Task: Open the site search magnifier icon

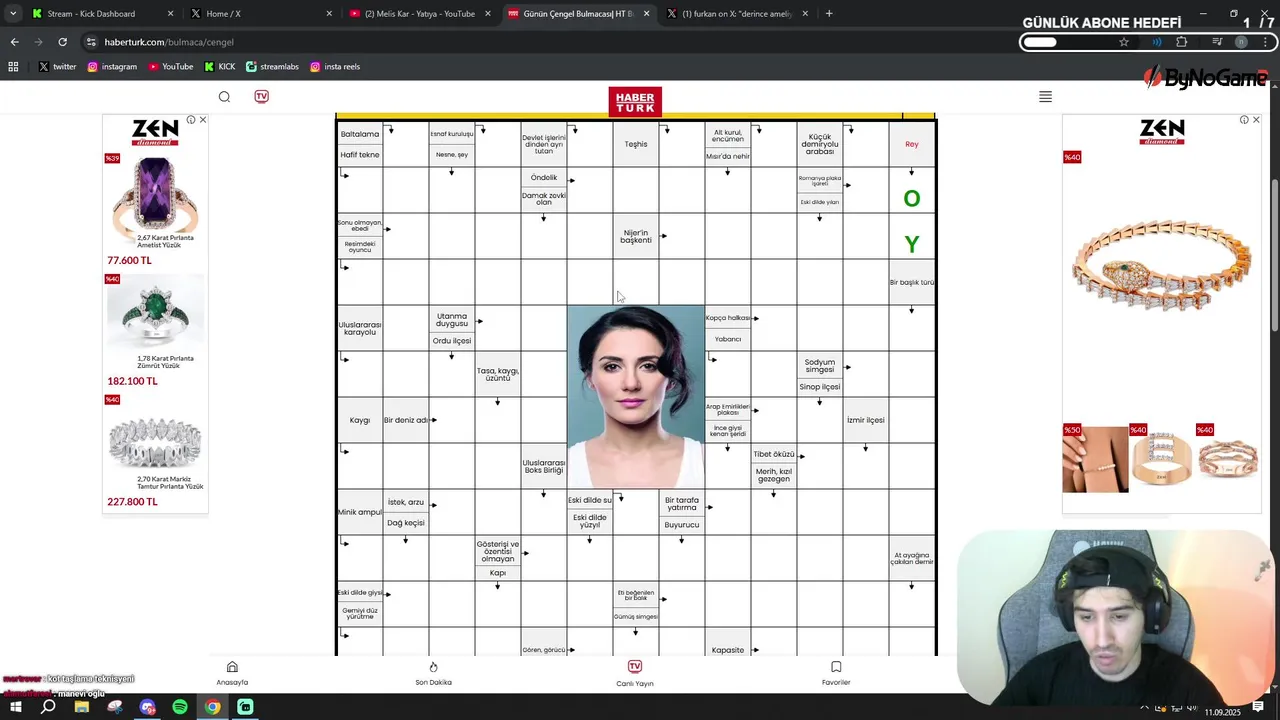Action: (224, 97)
